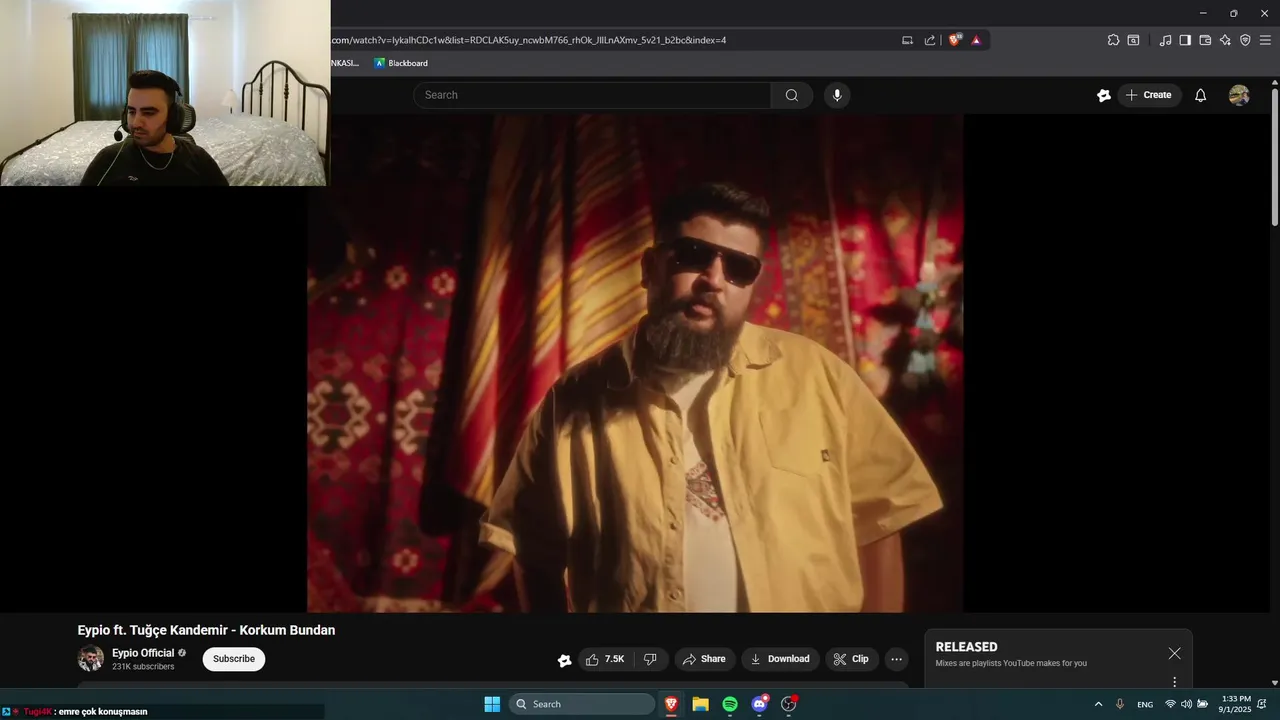Click the chat message emre çok konuşmasın
Screen dimensions: 1280x720
click(x=103, y=712)
